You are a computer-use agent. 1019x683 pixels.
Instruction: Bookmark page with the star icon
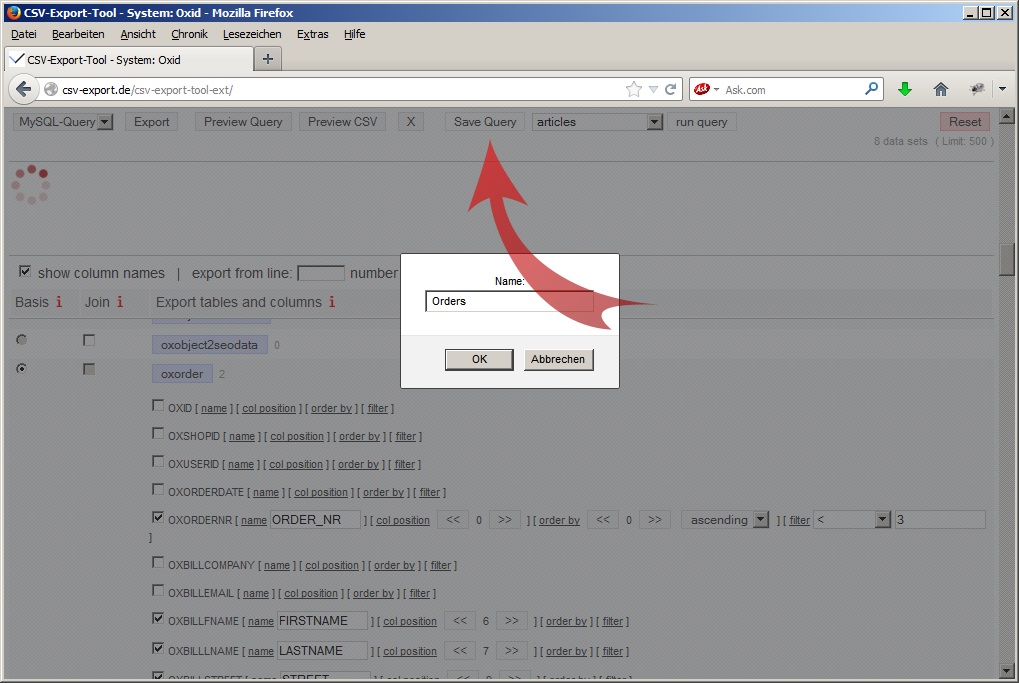(634, 89)
